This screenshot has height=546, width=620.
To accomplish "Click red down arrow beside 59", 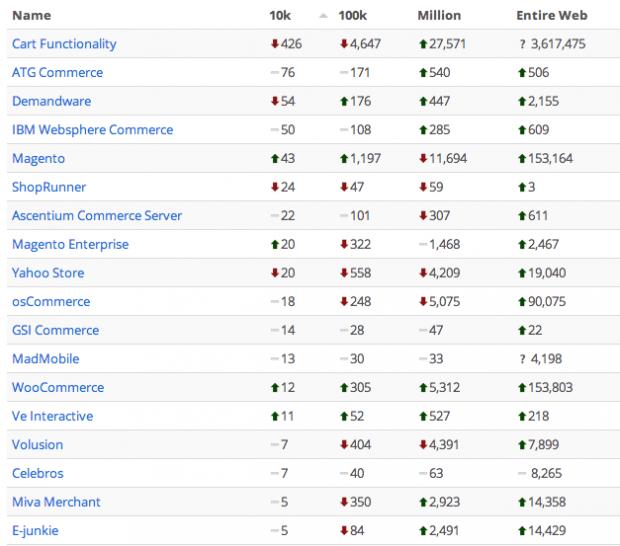I will point(423,187).
